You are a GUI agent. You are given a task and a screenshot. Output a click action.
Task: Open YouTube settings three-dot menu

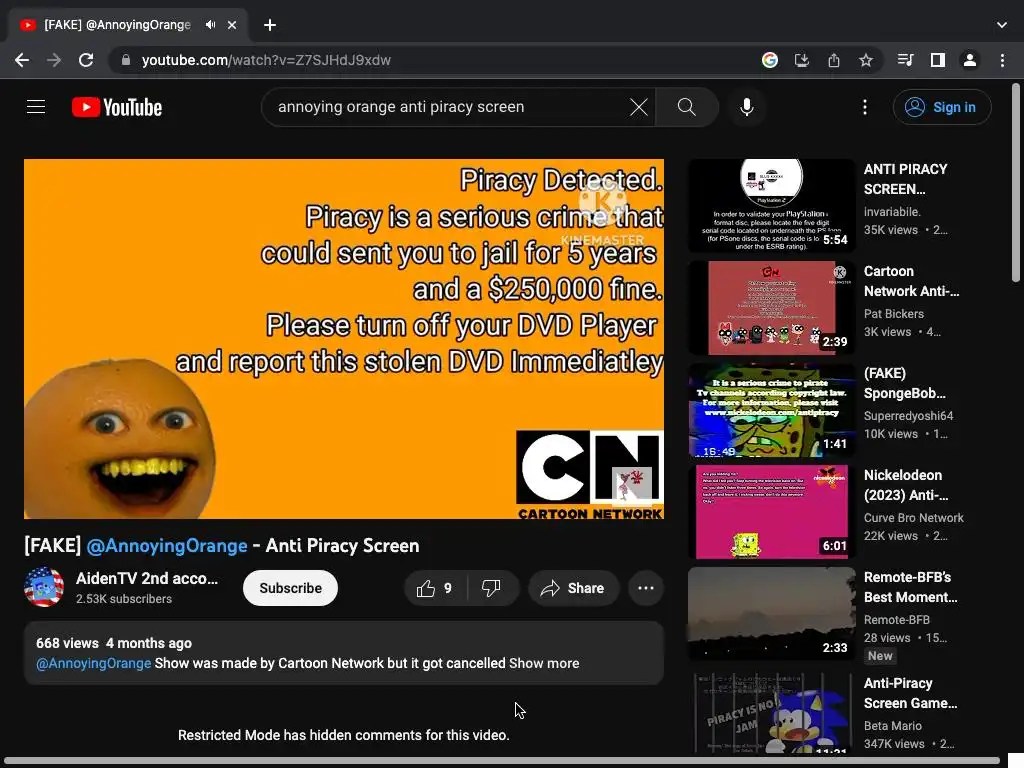coord(865,107)
